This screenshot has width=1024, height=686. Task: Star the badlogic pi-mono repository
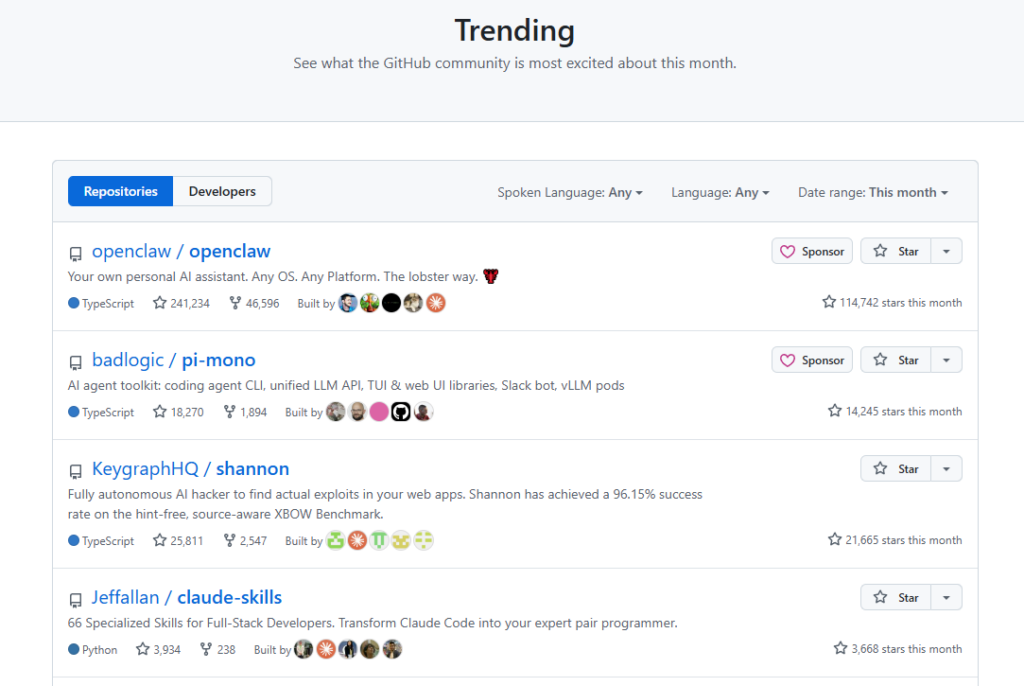pos(896,361)
